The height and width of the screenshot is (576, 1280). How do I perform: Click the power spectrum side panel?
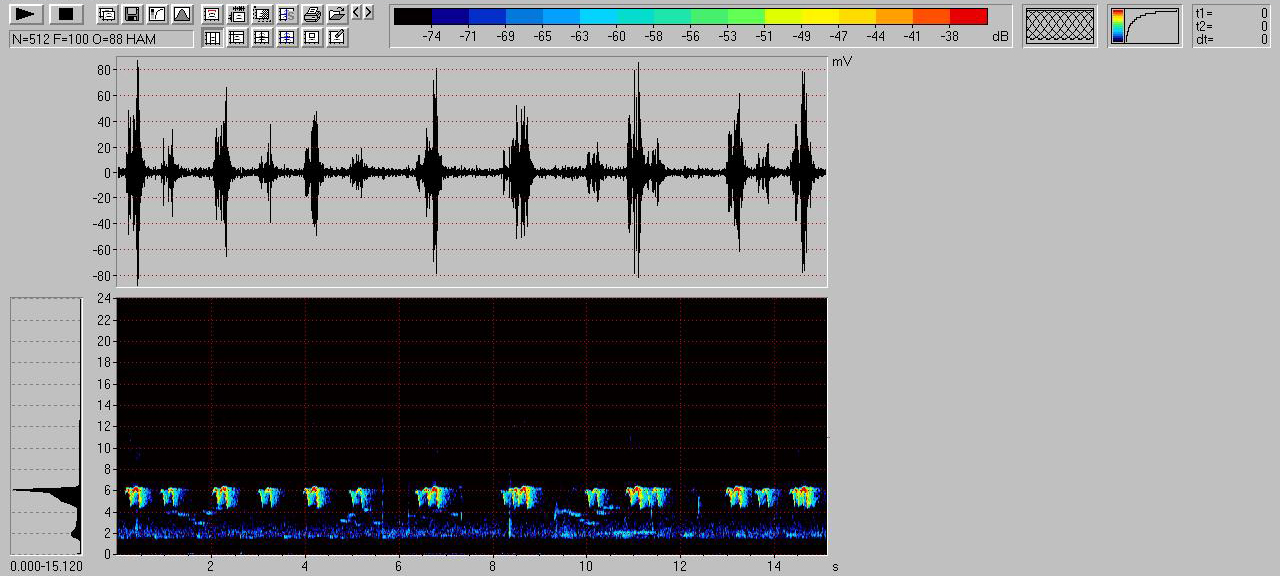click(x=46, y=425)
